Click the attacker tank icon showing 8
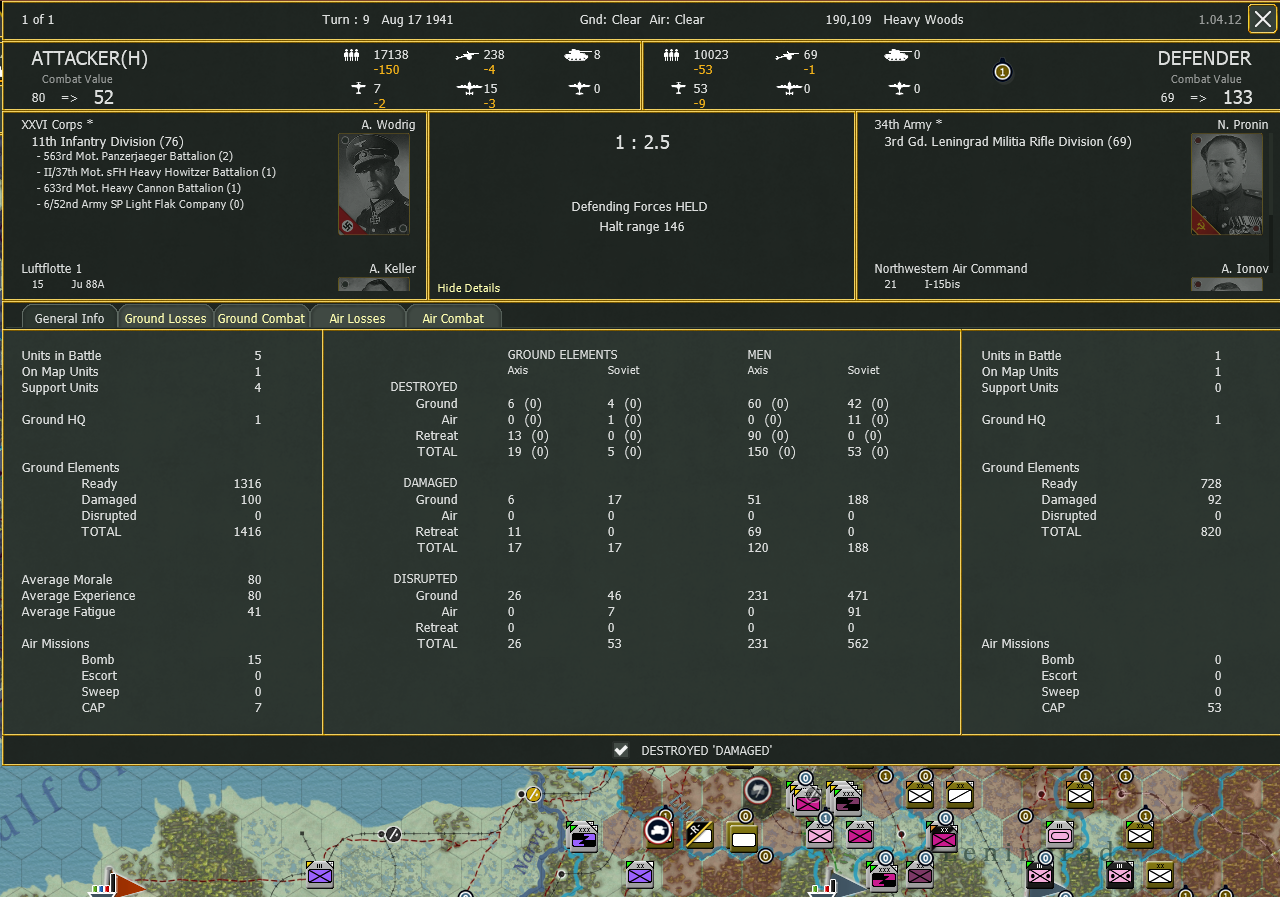 [x=577, y=55]
